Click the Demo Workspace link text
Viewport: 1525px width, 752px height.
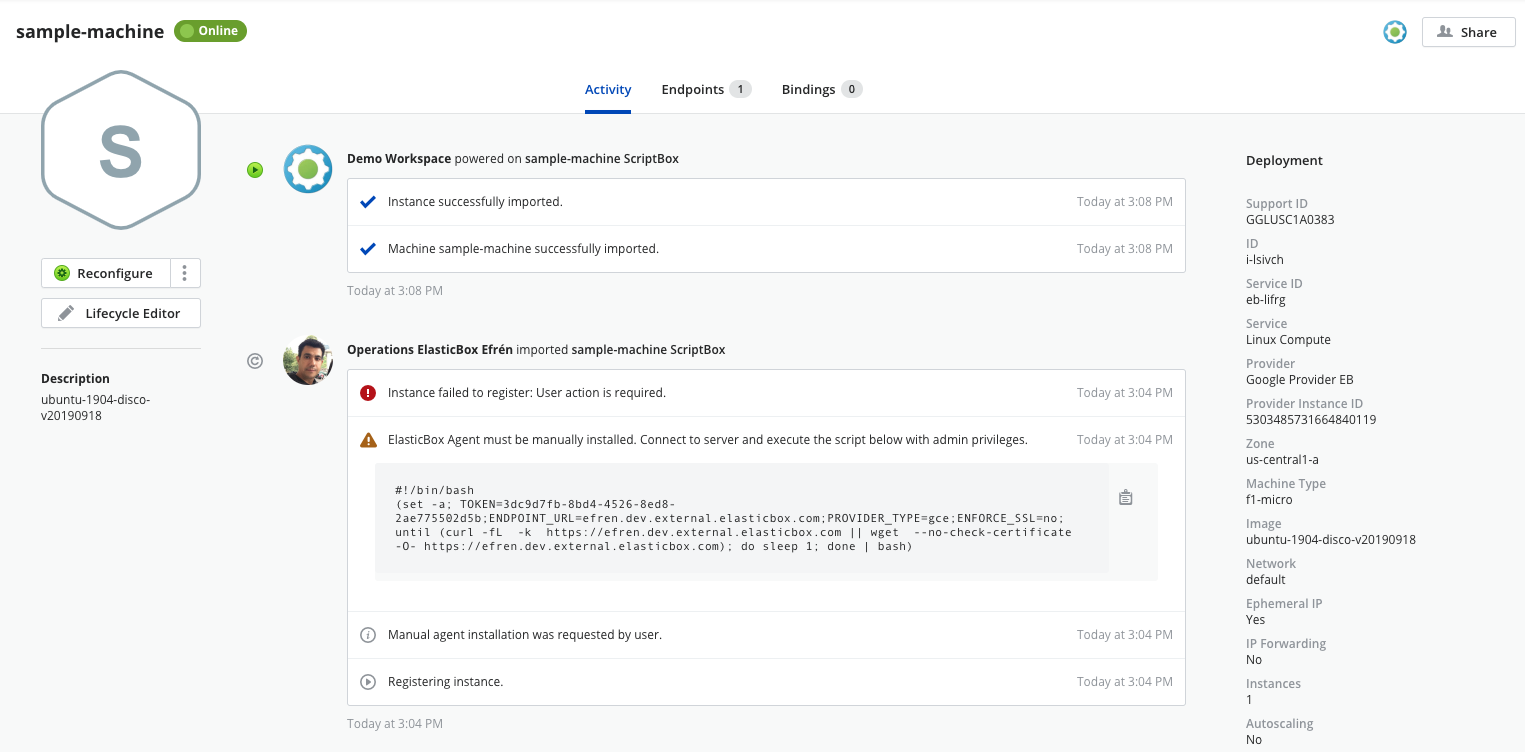[x=399, y=159]
